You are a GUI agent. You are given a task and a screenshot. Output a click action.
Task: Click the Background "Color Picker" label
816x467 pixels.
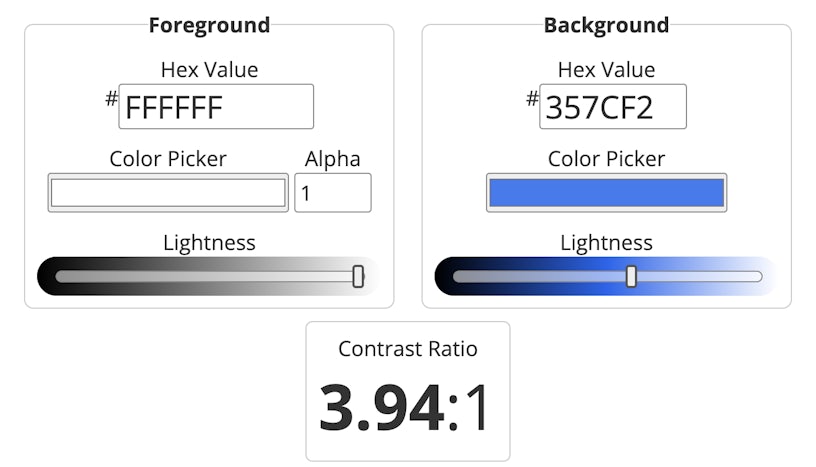coord(606,159)
